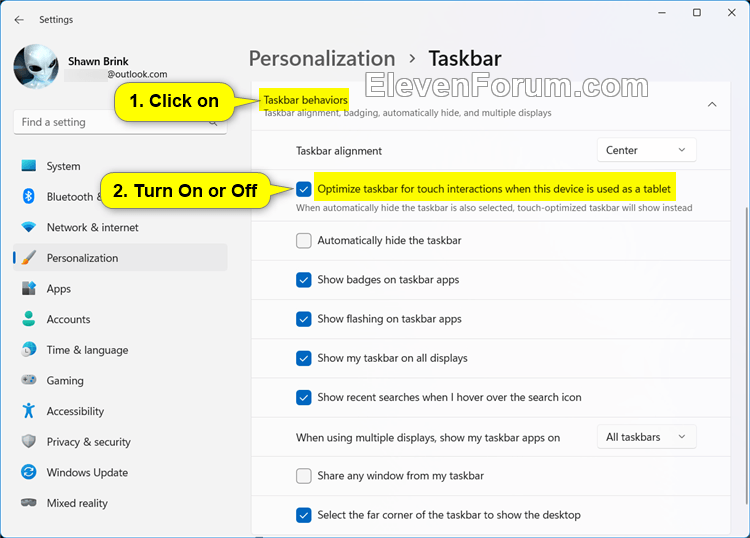Open System settings category
750x538 pixels.
click(120, 166)
